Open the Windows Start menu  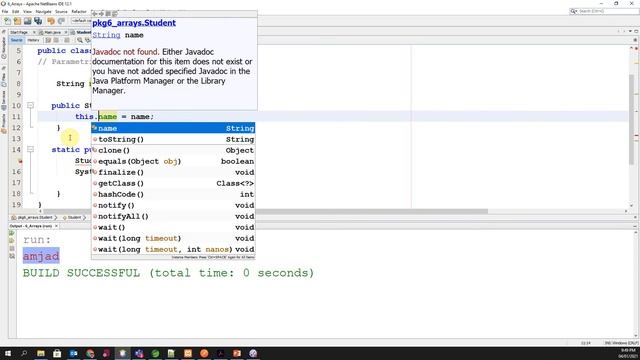8,353
